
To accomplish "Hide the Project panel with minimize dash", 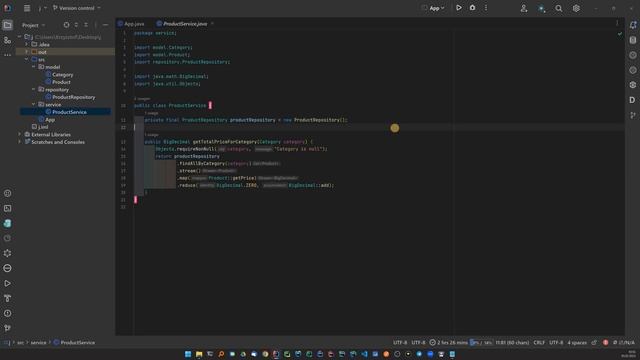I will coord(105,25).
